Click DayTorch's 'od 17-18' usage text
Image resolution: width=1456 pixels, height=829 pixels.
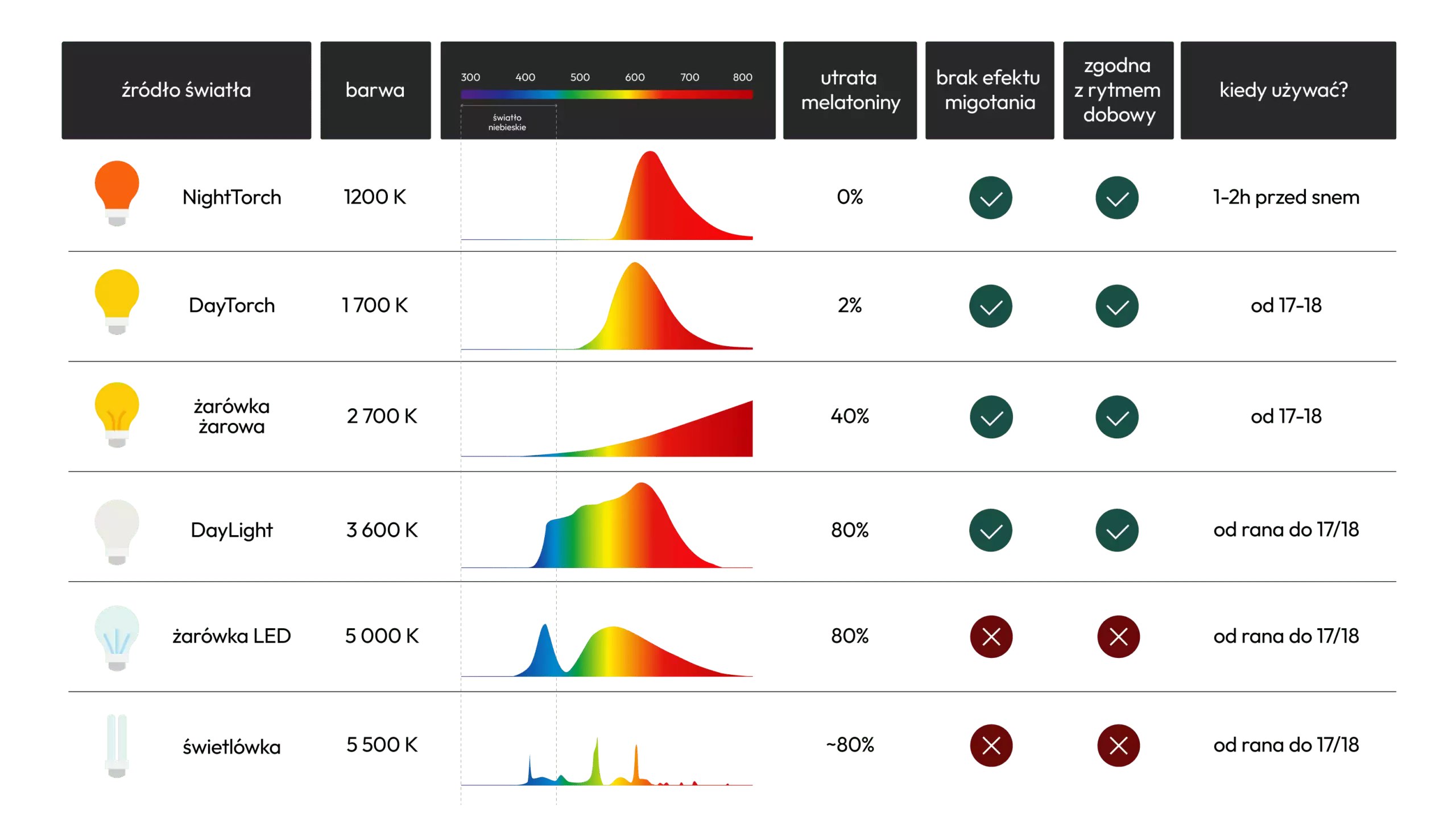(1286, 306)
